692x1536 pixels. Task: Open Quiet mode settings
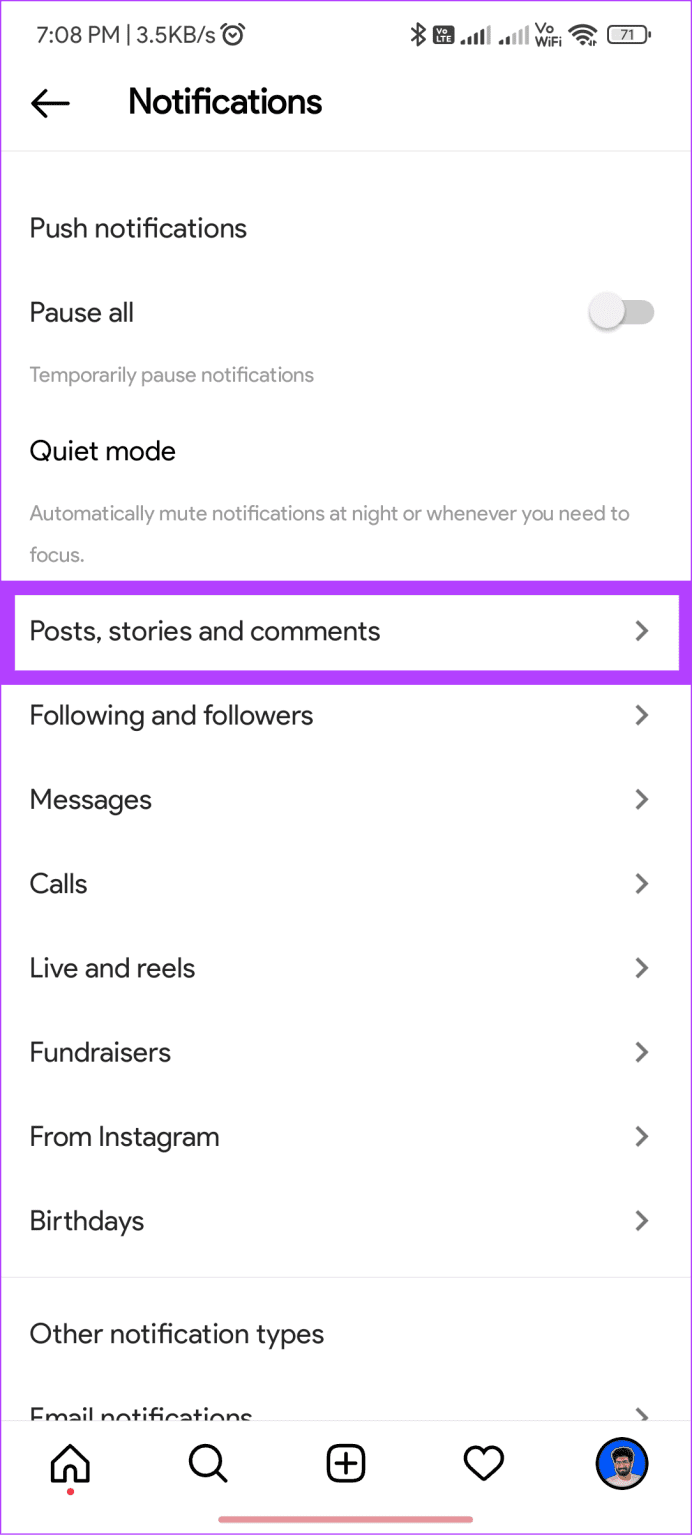point(102,451)
